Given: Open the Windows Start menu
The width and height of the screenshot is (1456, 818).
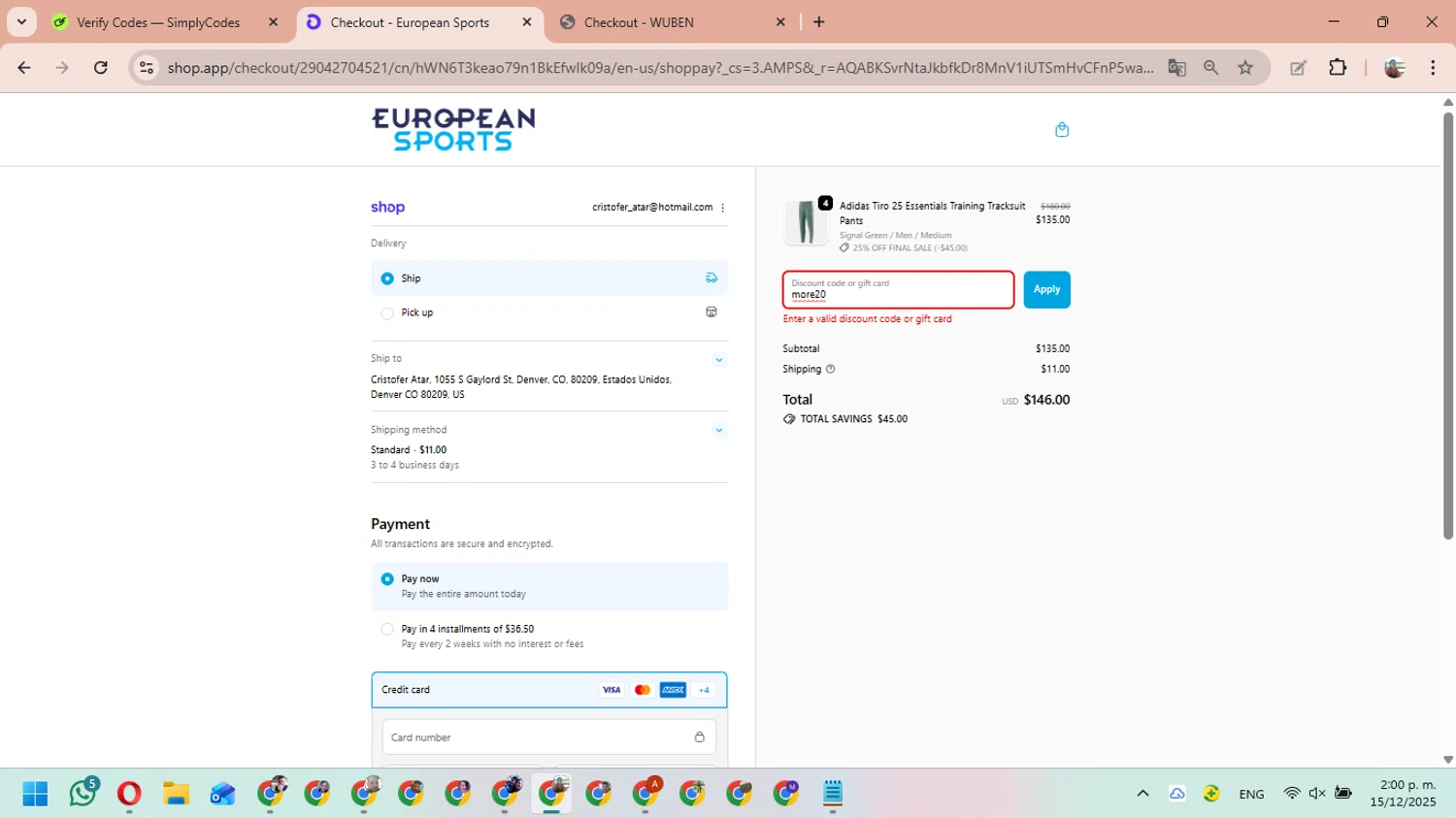Looking at the screenshot, I should (x=35, y=794).
